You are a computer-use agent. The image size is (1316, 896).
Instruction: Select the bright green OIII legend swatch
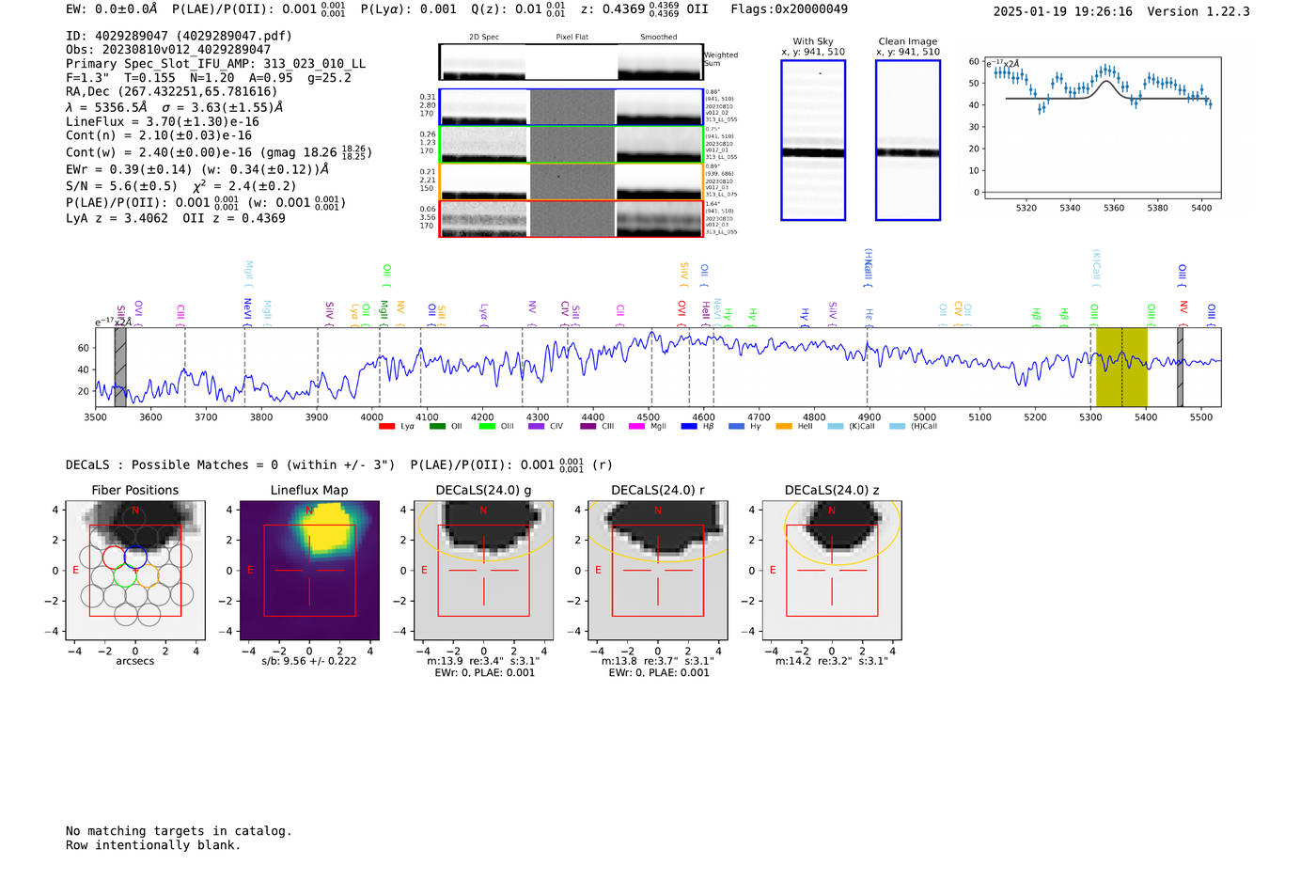(x=487, y=427)
